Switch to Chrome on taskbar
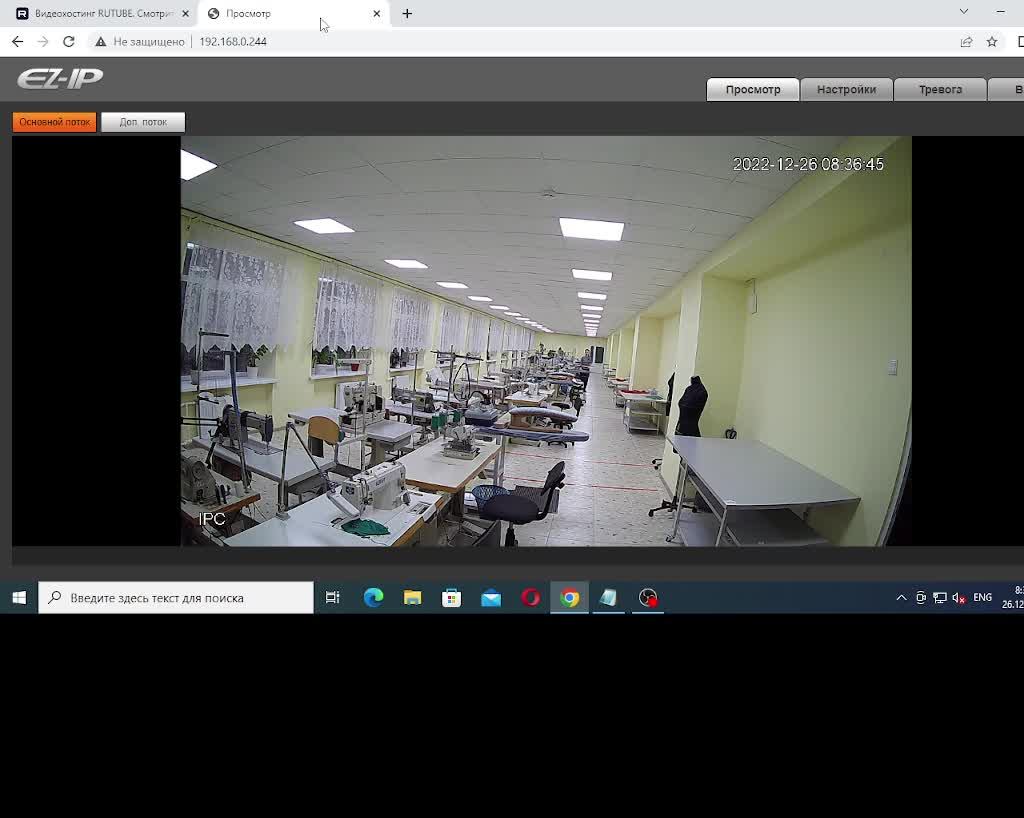 tap(569, 597)
